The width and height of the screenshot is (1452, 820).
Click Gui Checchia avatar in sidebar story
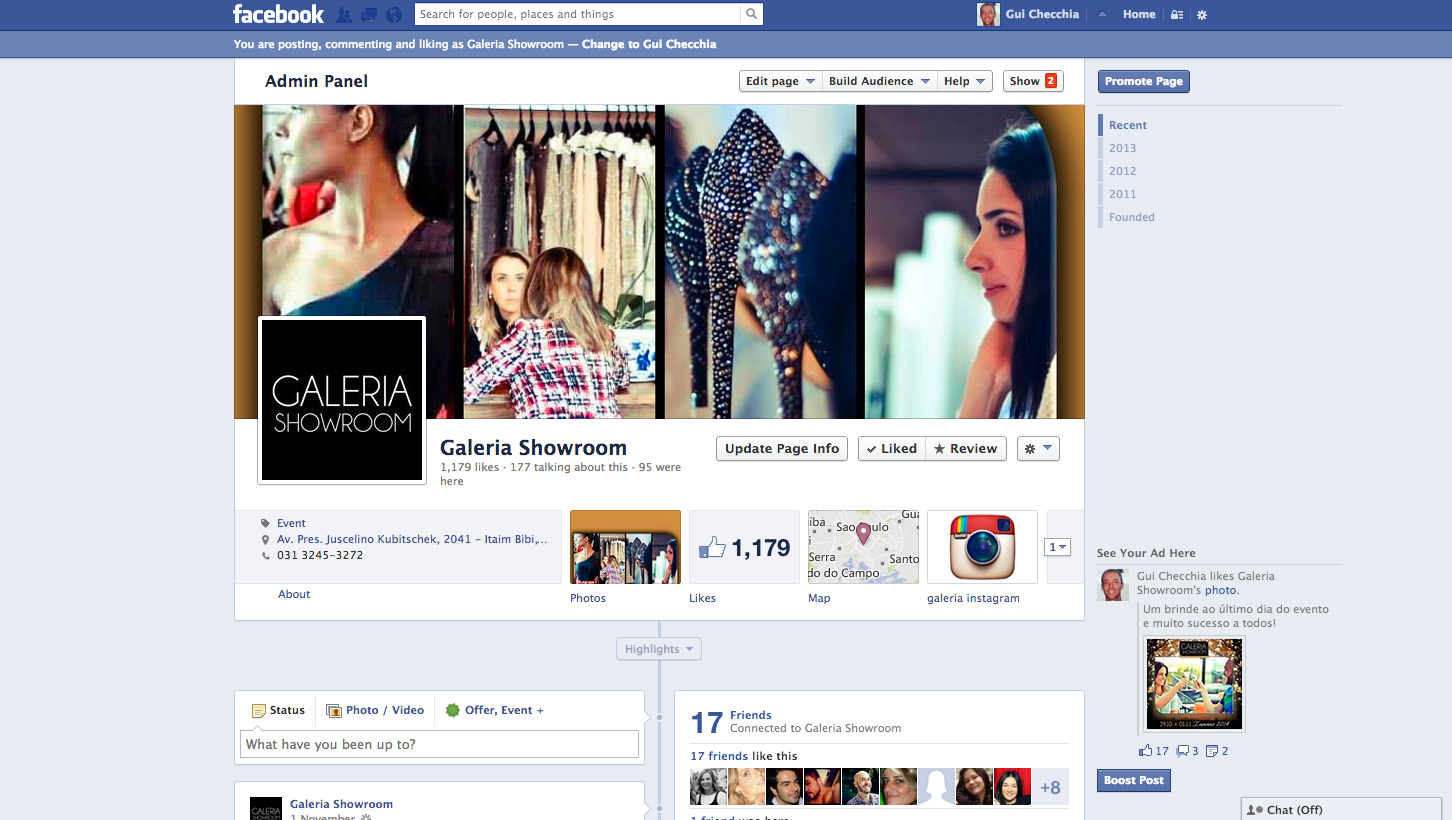[x=1113, y=585]
